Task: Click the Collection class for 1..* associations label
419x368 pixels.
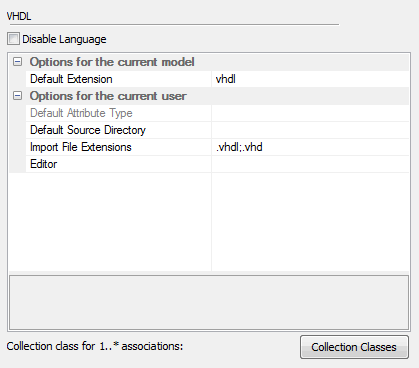Action: [x=95, y=346]
